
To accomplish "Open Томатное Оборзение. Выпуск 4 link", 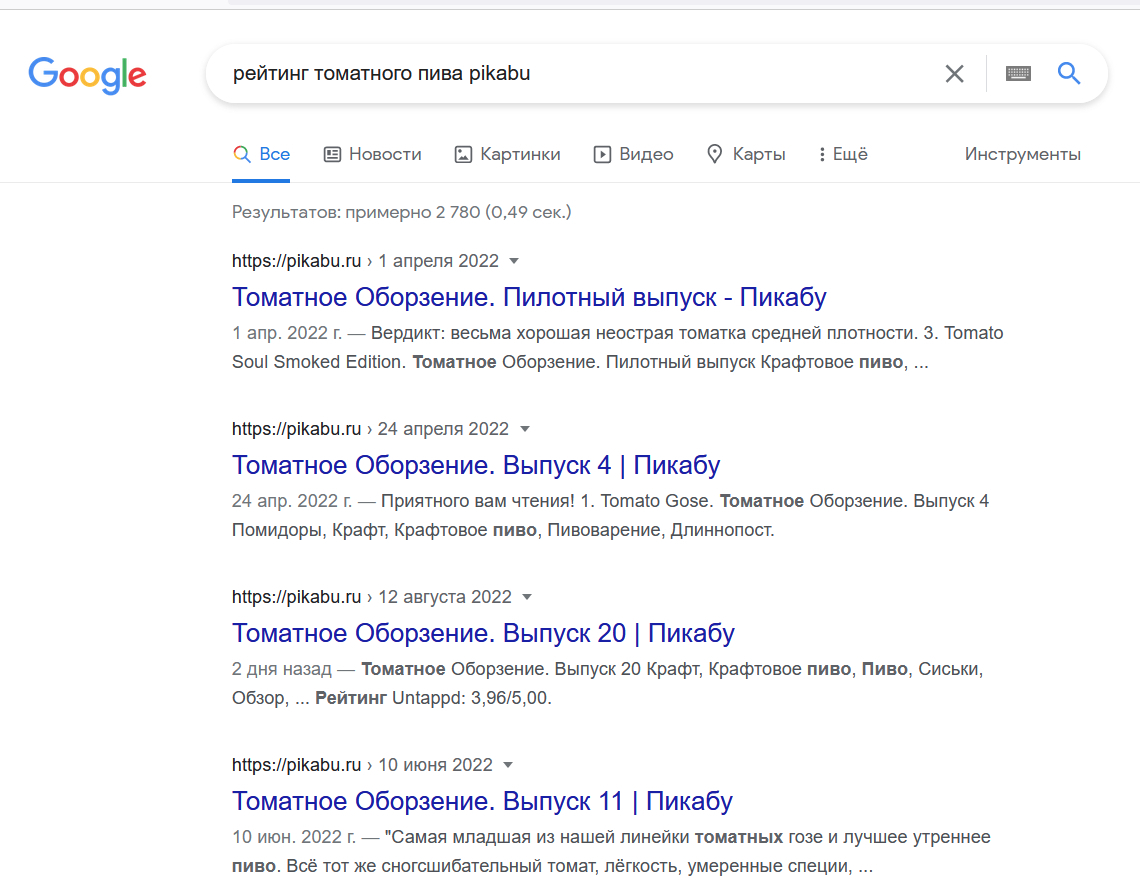I will [x=476, y=465].
